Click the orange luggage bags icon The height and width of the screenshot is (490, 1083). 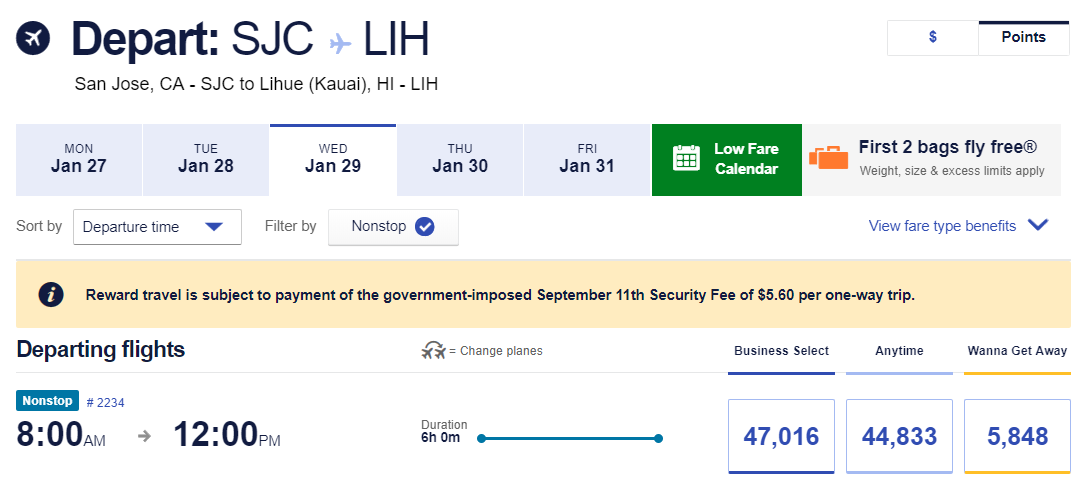pos(829,158)
